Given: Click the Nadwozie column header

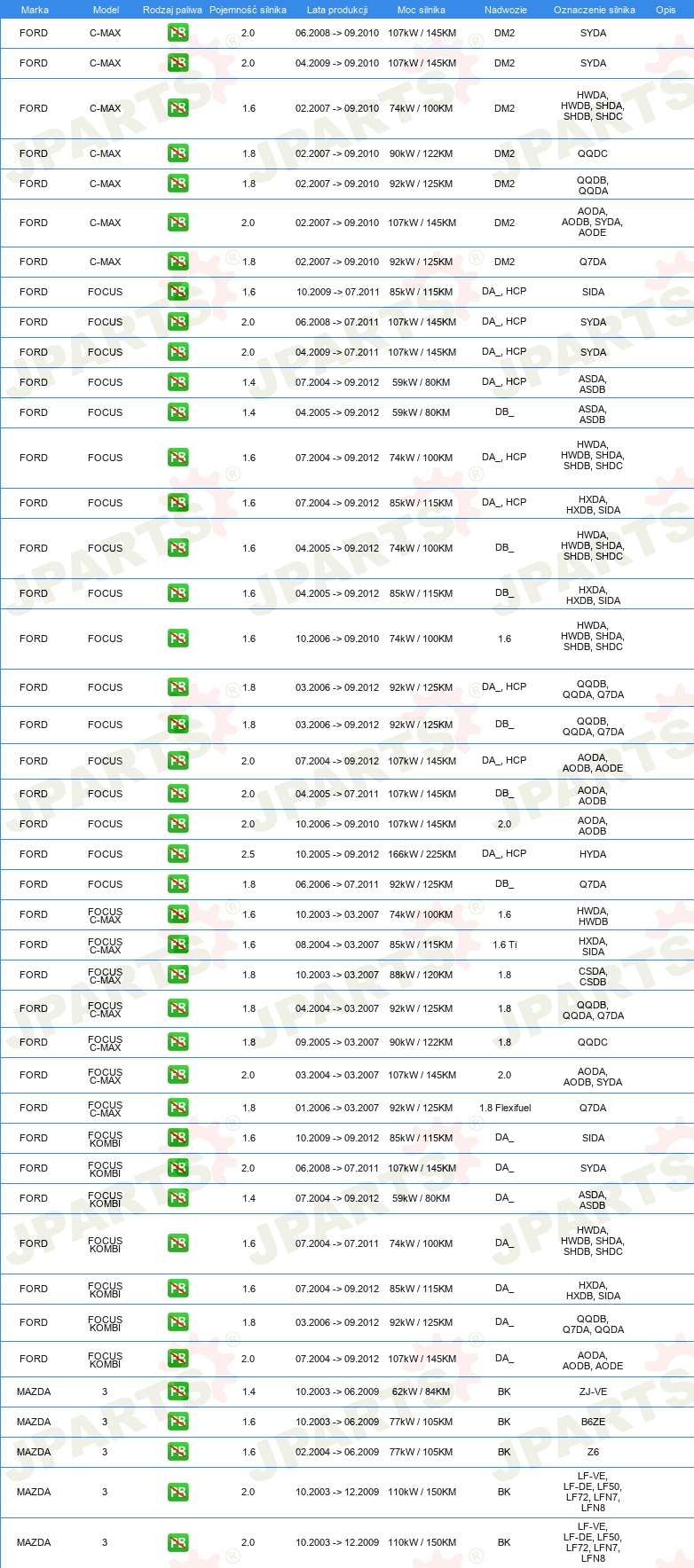Looking at the screenshot, I should coord(506,10).
